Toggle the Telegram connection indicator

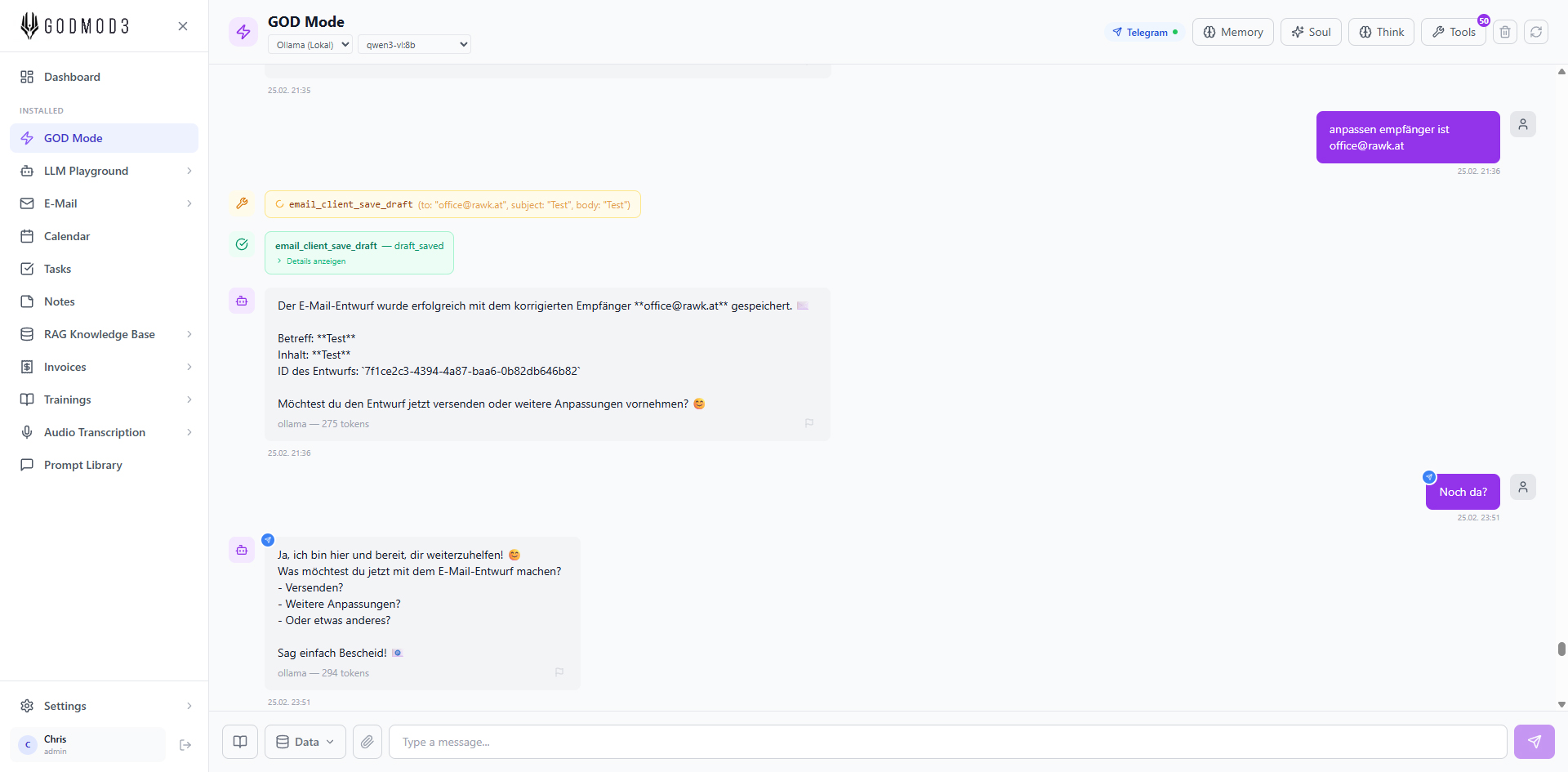click(x=1145, y=32)
